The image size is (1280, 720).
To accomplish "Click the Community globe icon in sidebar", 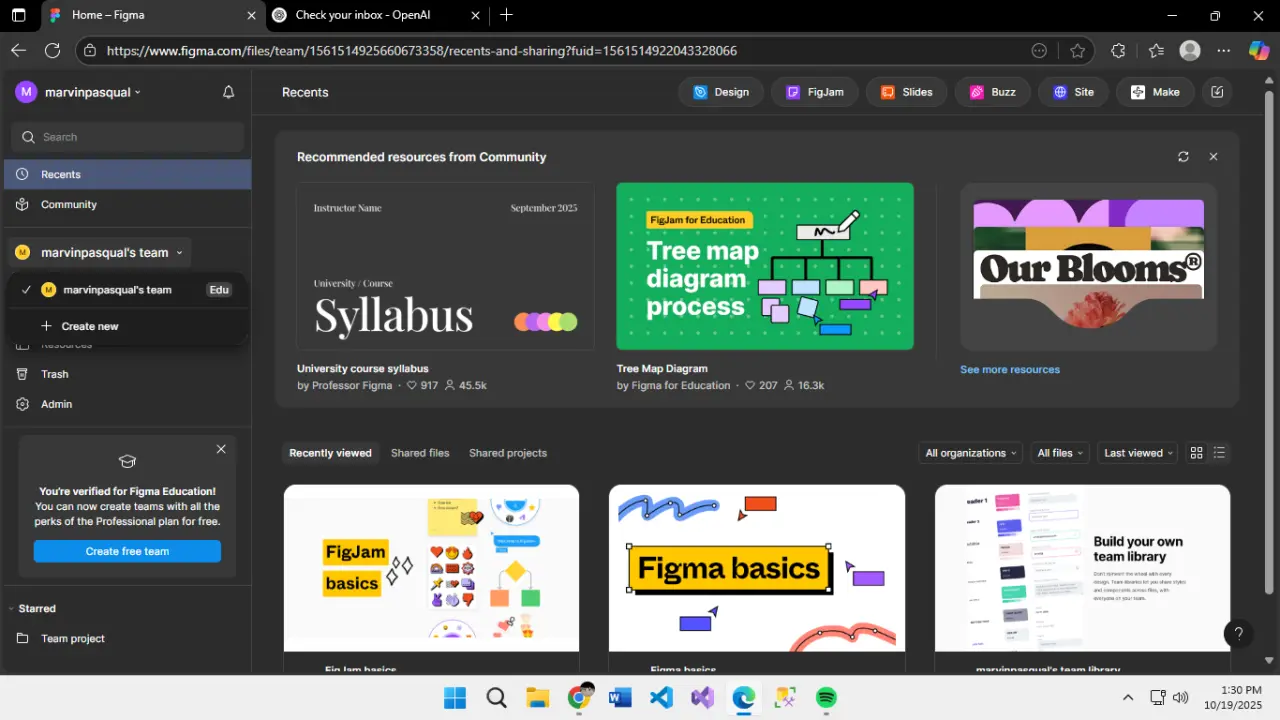I will point(22,204).
